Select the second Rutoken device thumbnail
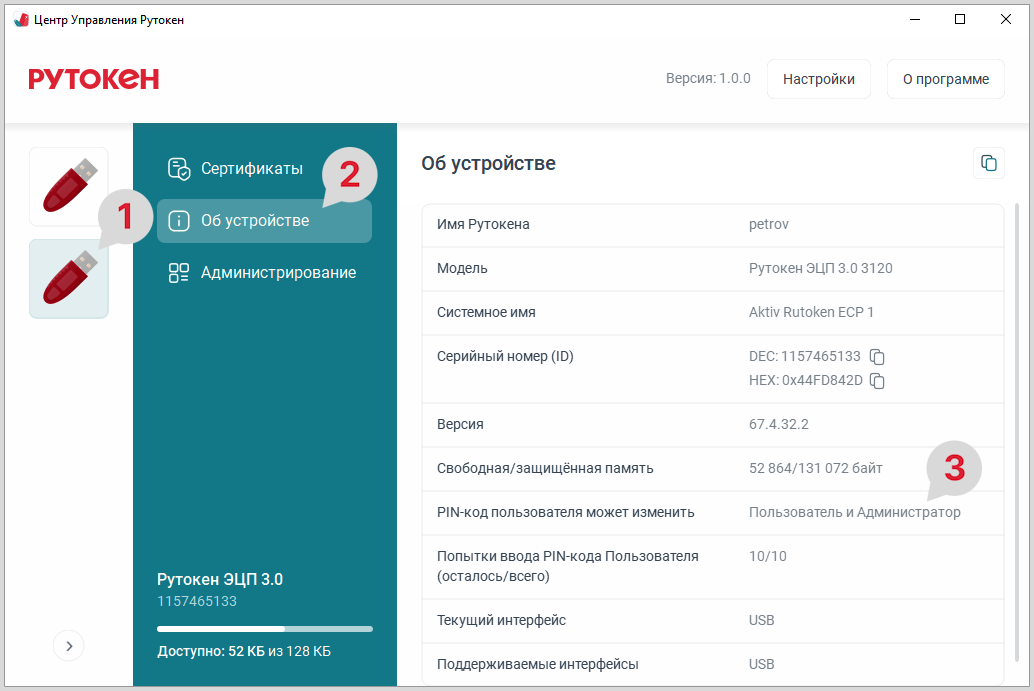 coord(68,279)
